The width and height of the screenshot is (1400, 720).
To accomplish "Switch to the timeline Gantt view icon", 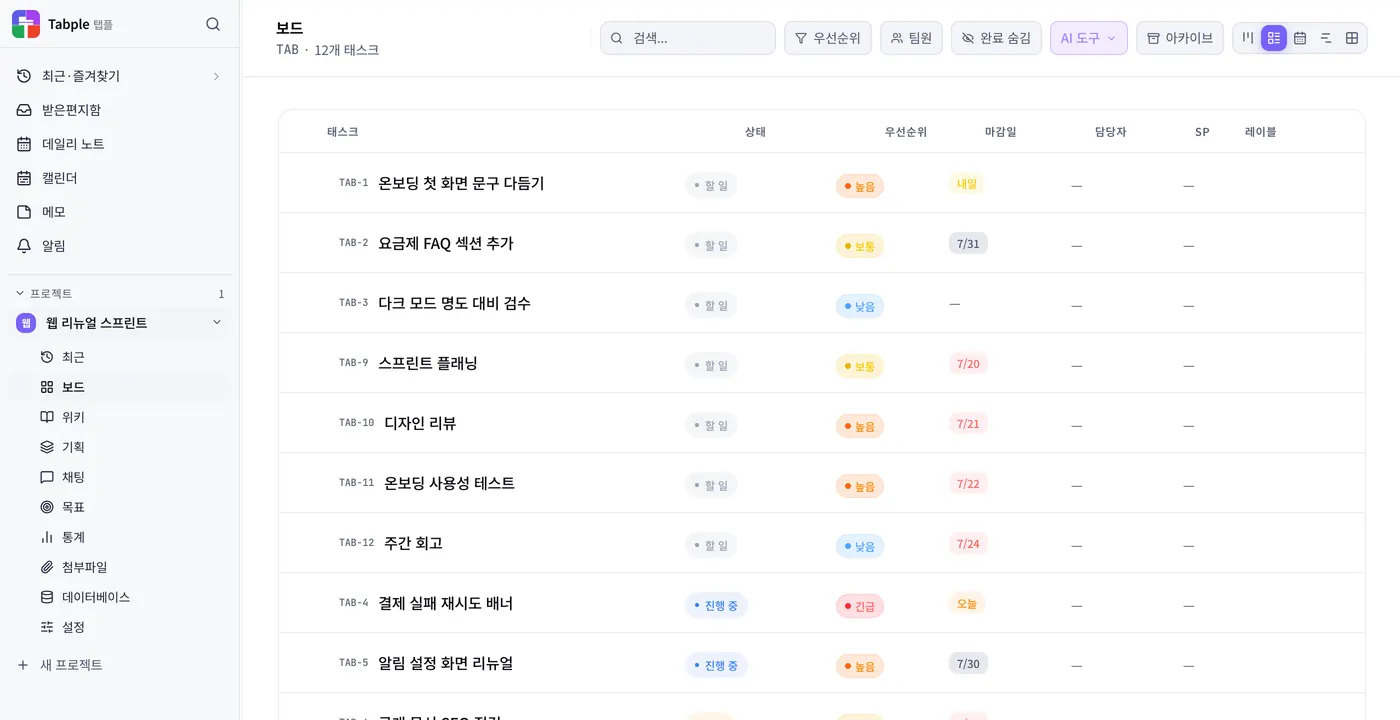I will [x=1326, y=38].
